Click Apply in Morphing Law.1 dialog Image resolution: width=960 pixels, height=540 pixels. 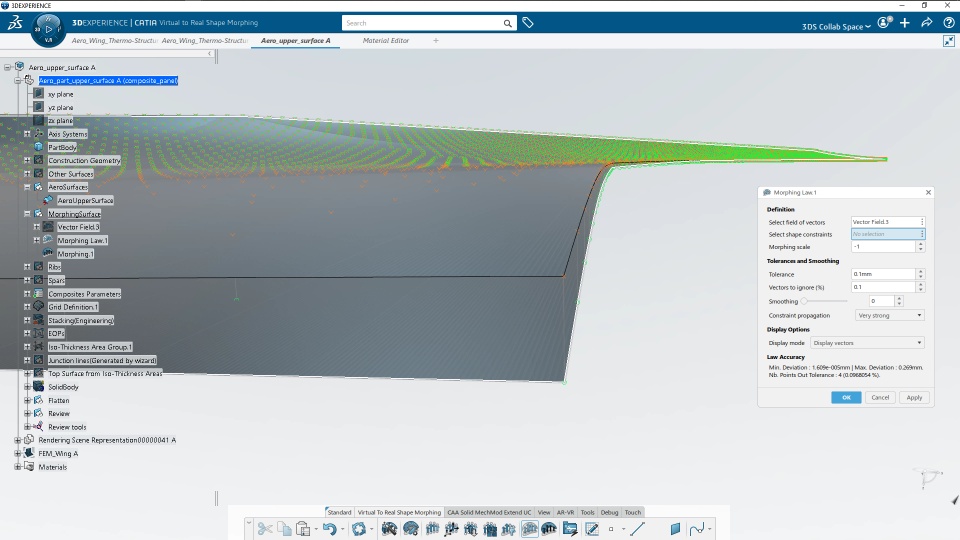click(x=914, y=397)
